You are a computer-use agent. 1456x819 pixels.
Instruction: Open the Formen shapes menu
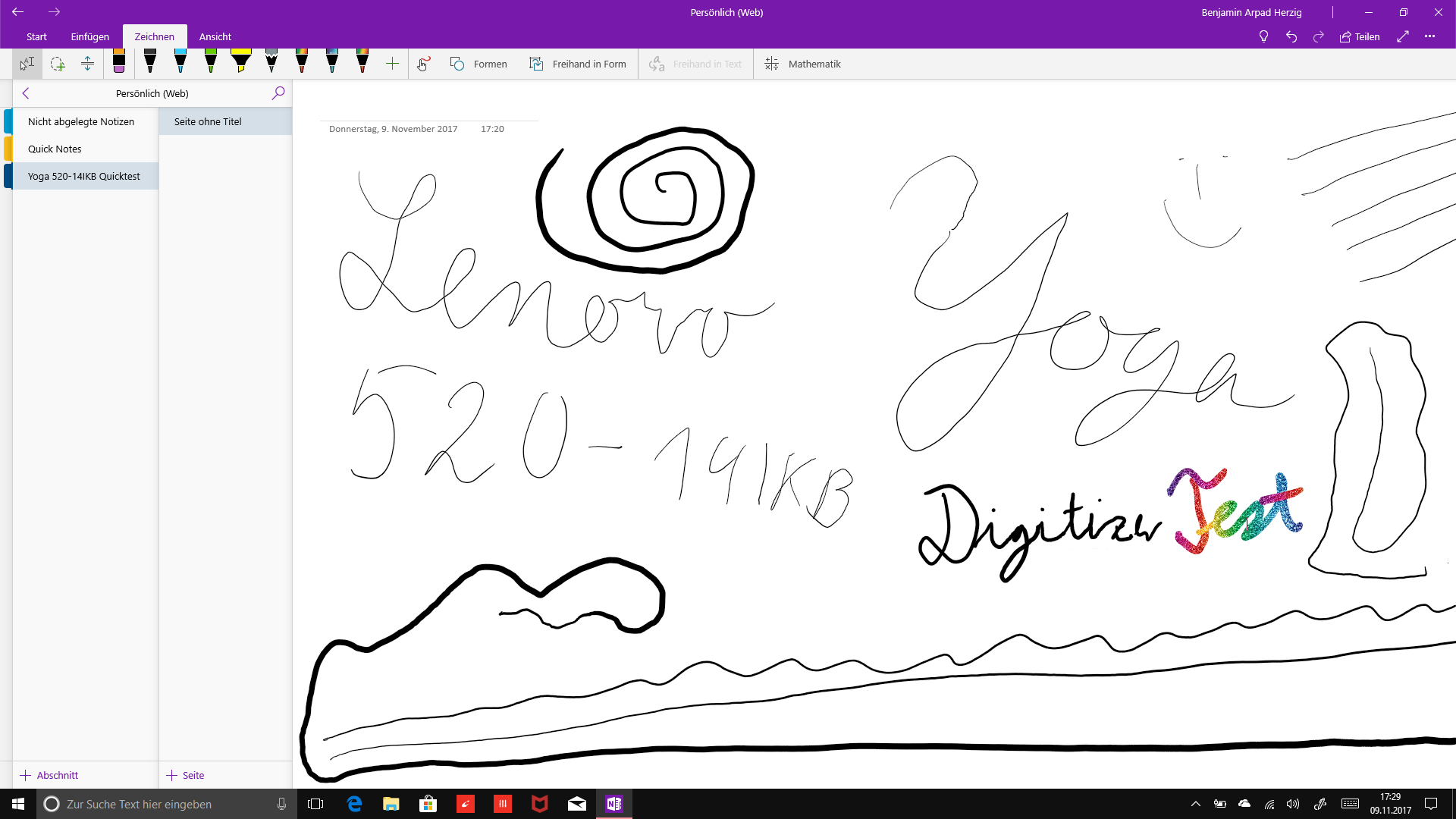click(x=479, y=64)
